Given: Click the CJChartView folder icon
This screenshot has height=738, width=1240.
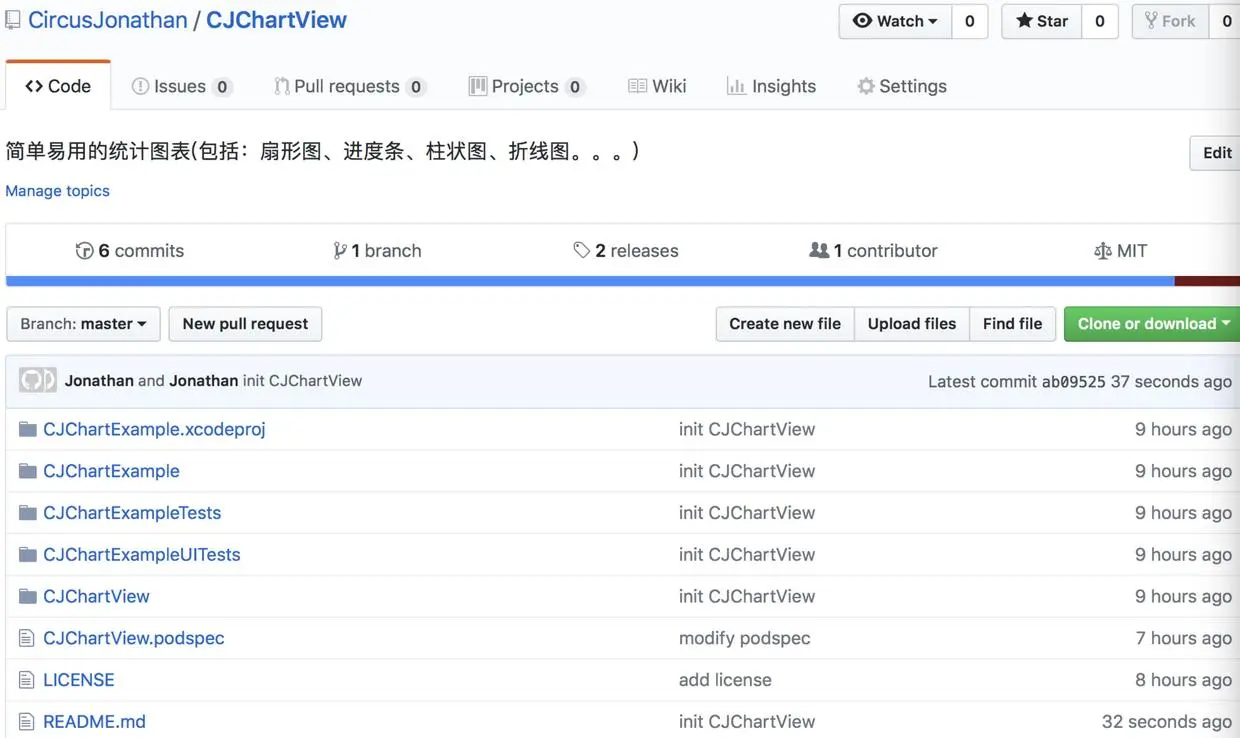Looking at the screenshot, I should pos(27,595).
